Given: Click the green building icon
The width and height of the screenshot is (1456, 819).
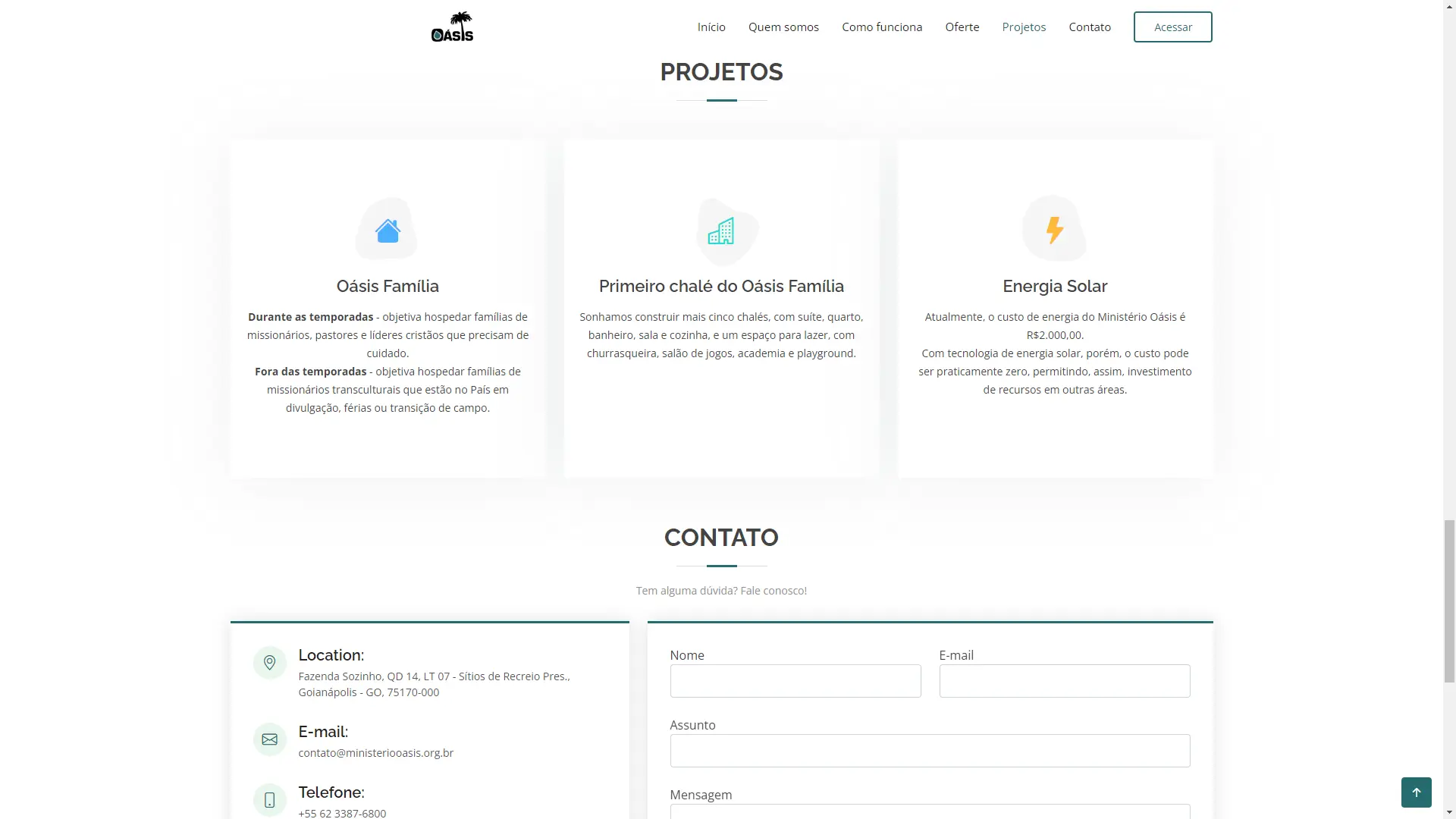Looking at the screenshot, I should point(720,231).
